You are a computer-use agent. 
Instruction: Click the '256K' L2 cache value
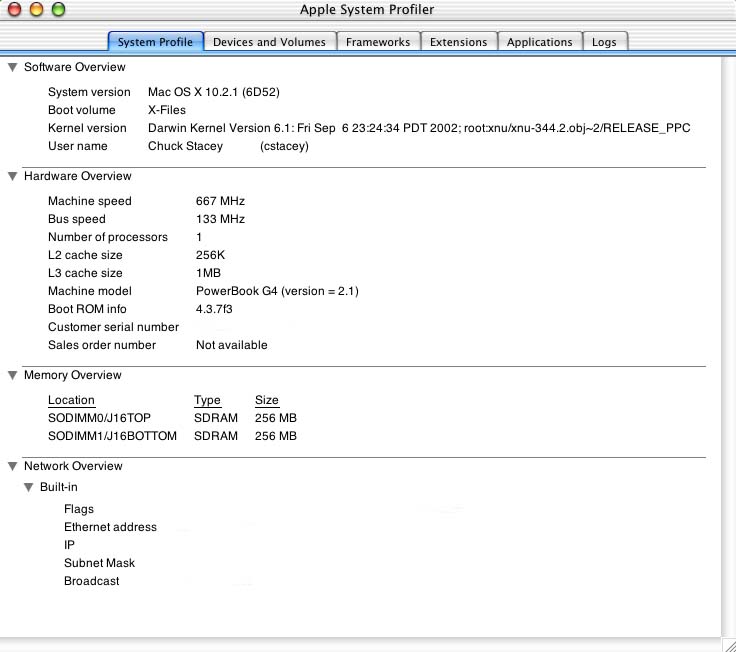210,255
